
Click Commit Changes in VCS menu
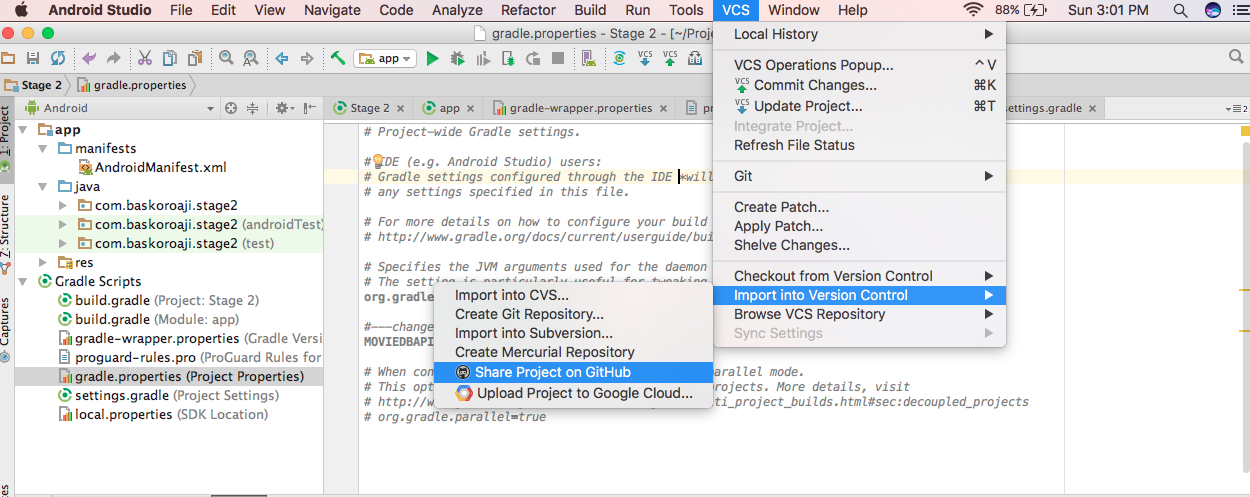click(859, 85)
